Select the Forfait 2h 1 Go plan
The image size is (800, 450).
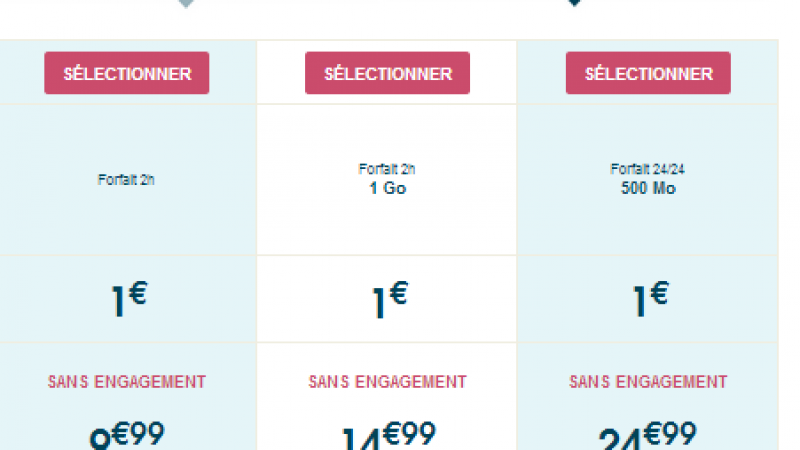coord(387,73)
